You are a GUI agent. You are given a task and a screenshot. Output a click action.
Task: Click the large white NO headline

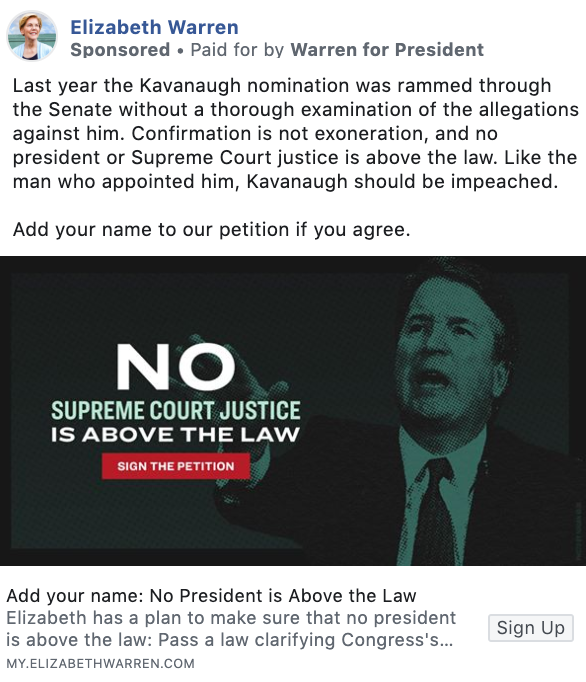coord(176,367)
